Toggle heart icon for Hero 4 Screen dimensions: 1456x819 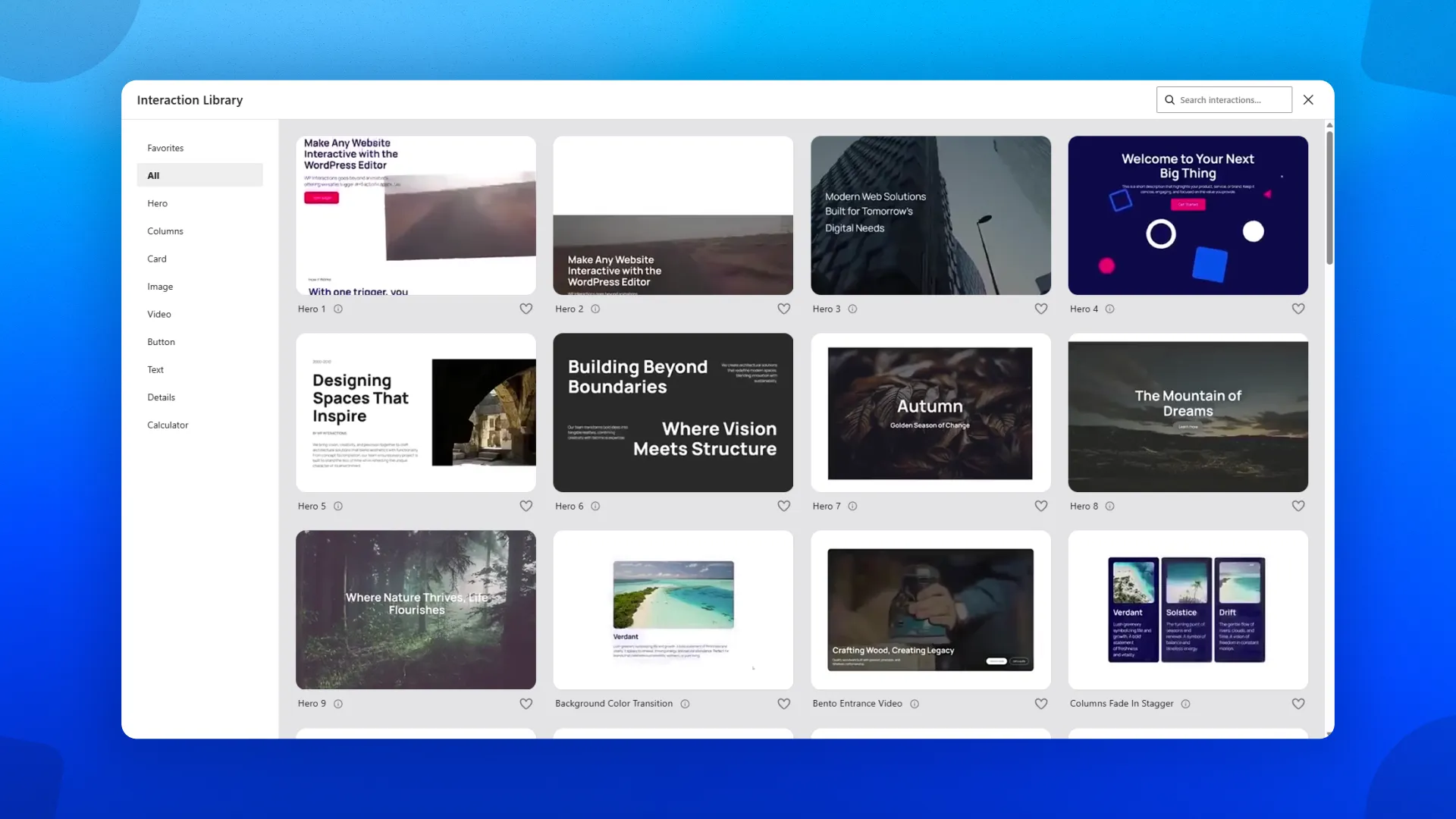coord(1298,309)
